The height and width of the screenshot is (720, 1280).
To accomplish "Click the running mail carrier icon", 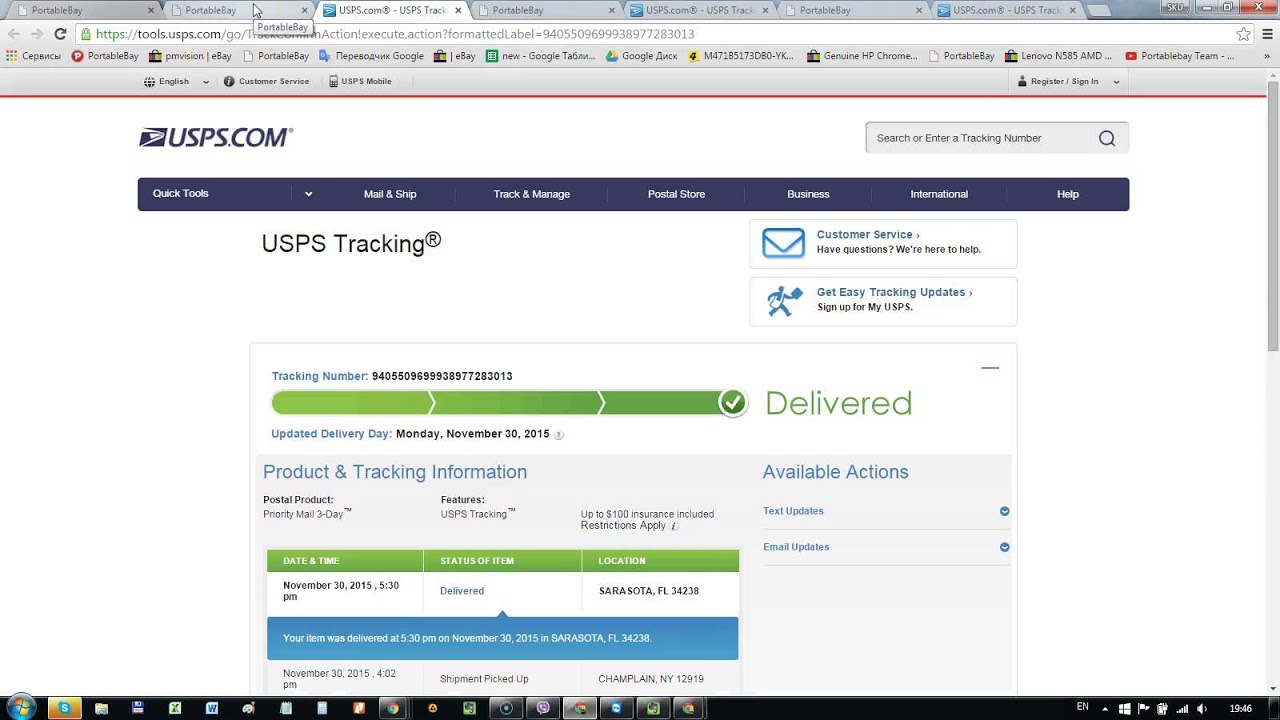I will (x=784, y=301).
